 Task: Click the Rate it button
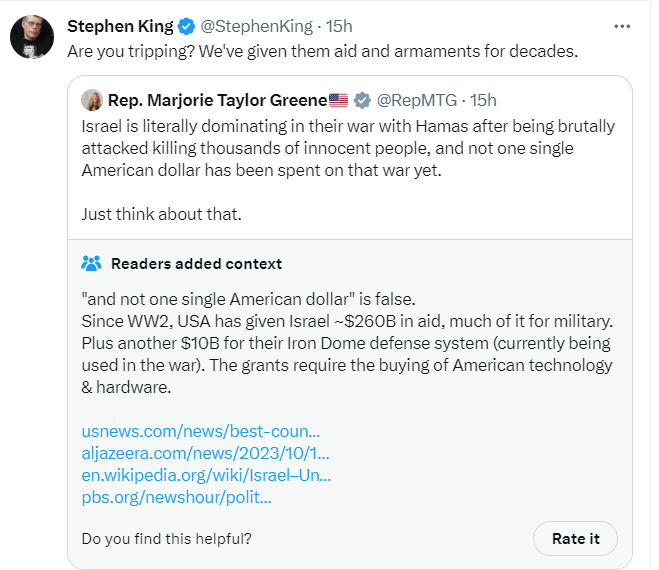[x=575, y=538]
